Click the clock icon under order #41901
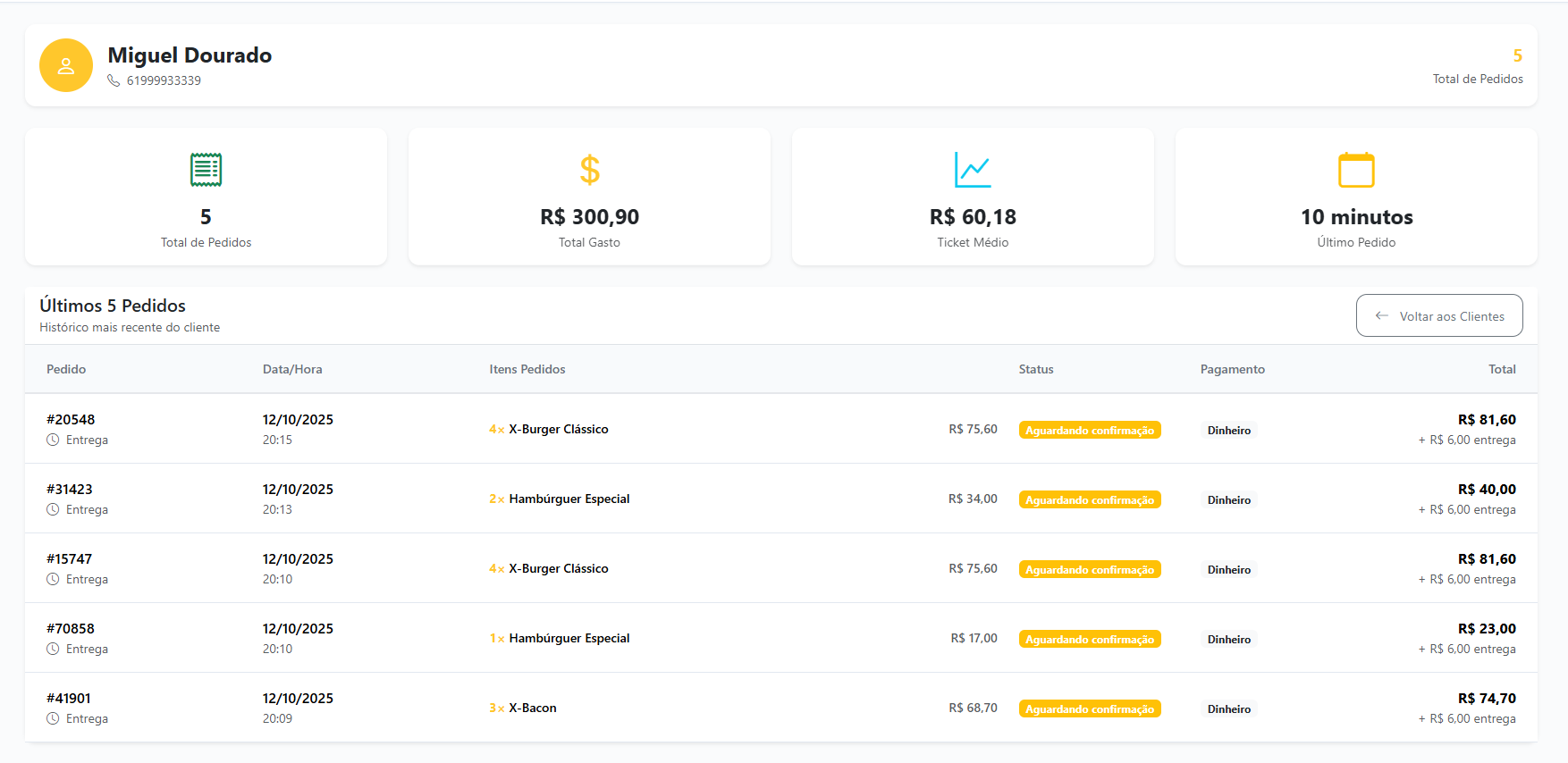 coord(53,718)
